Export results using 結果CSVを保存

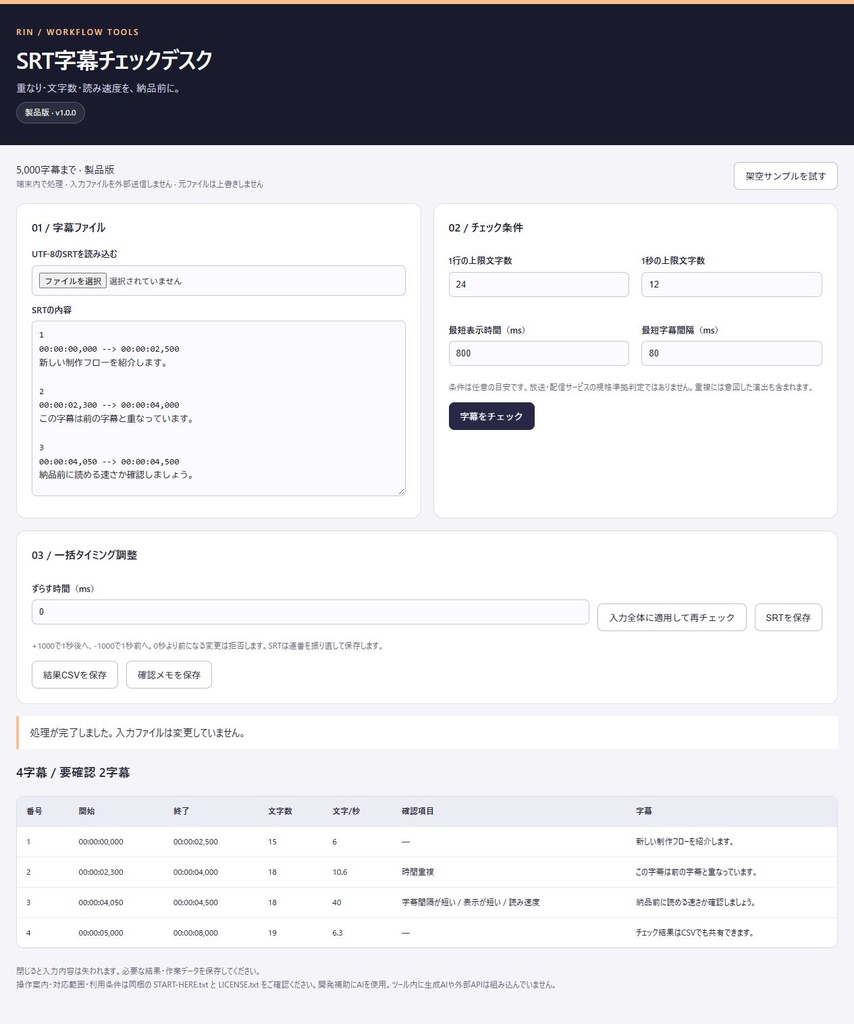click(75, 675)
